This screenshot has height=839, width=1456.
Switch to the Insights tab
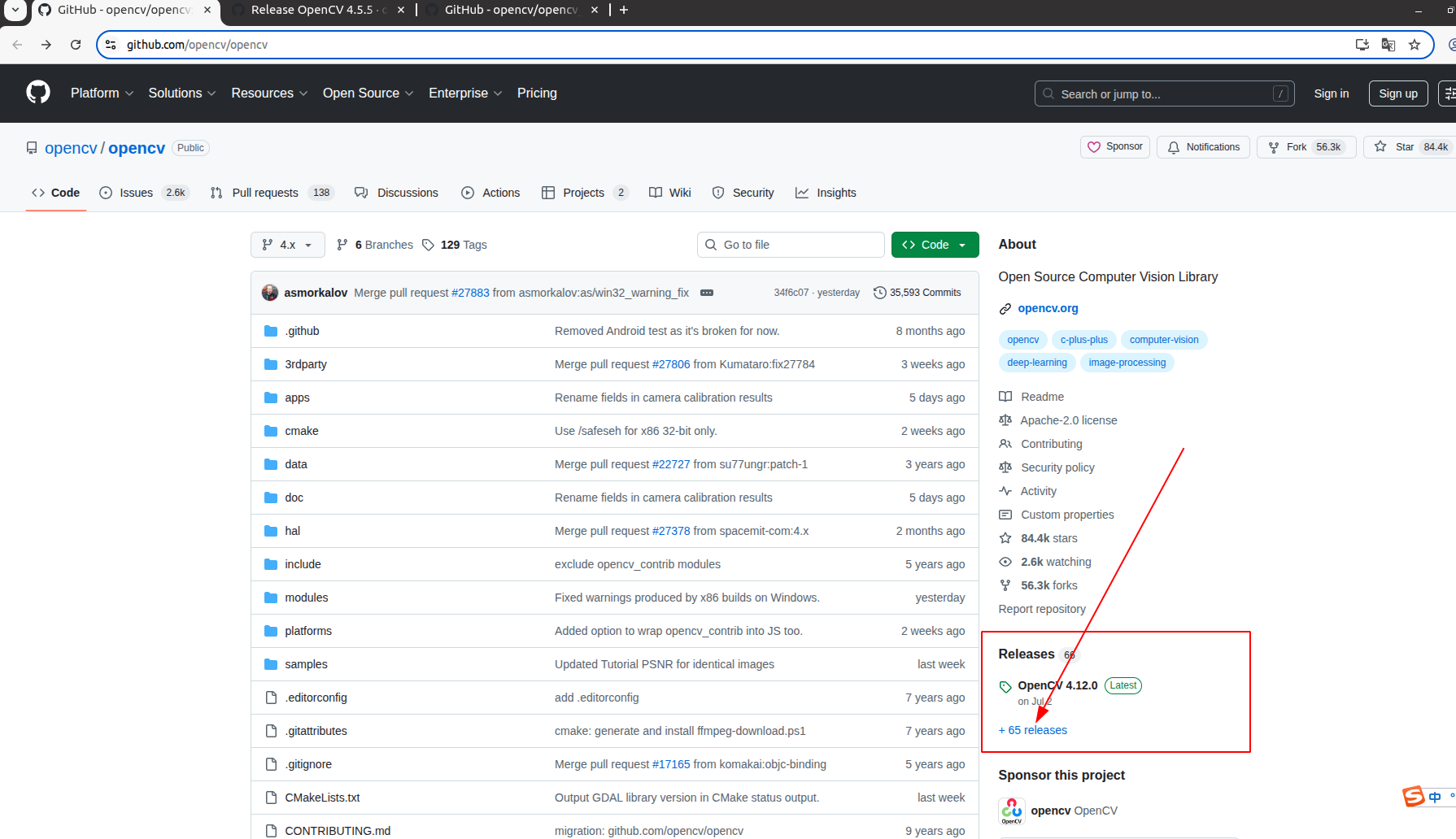coord(826,193)
